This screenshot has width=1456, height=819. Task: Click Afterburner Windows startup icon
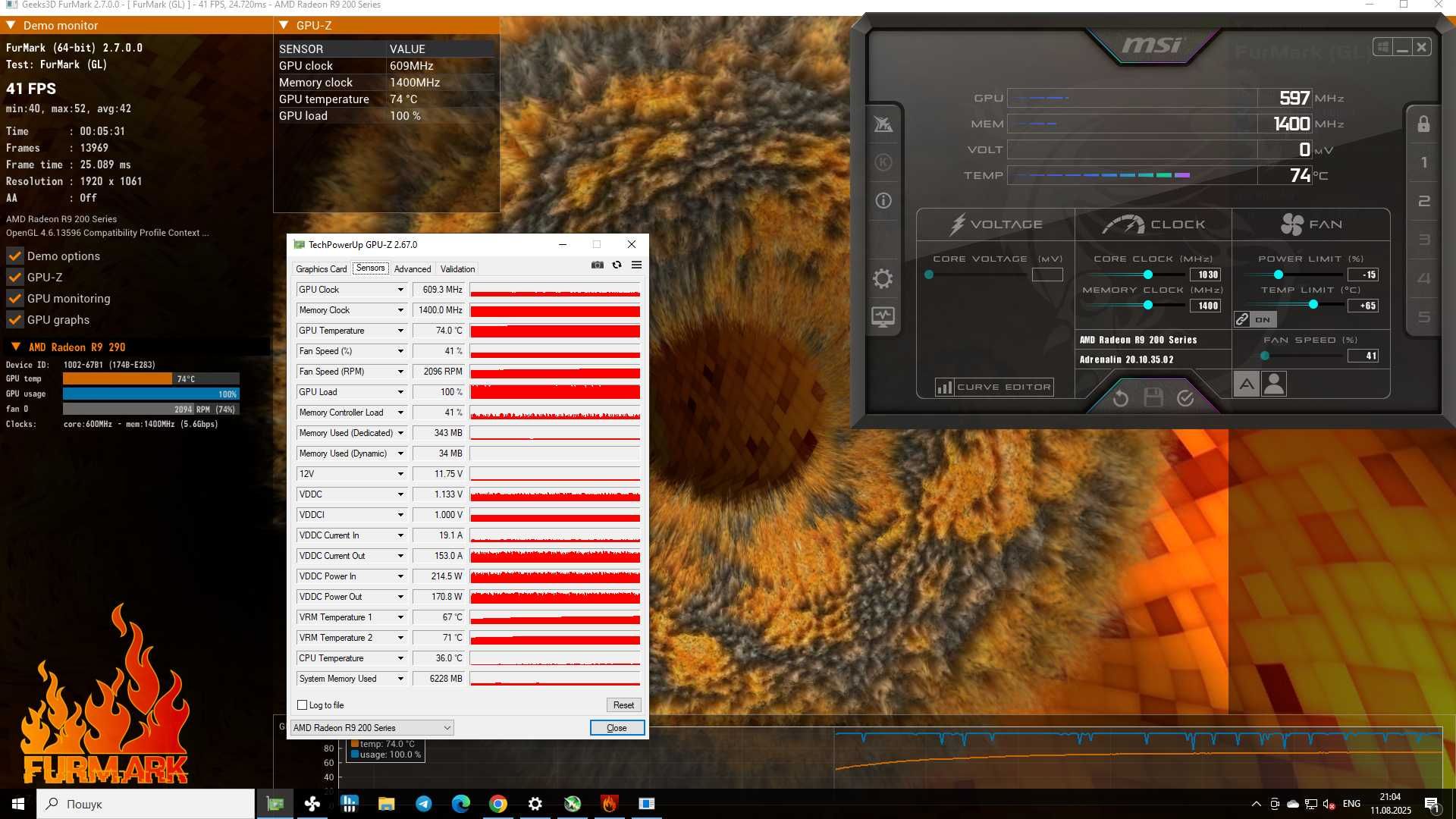tap(1382, 47)
